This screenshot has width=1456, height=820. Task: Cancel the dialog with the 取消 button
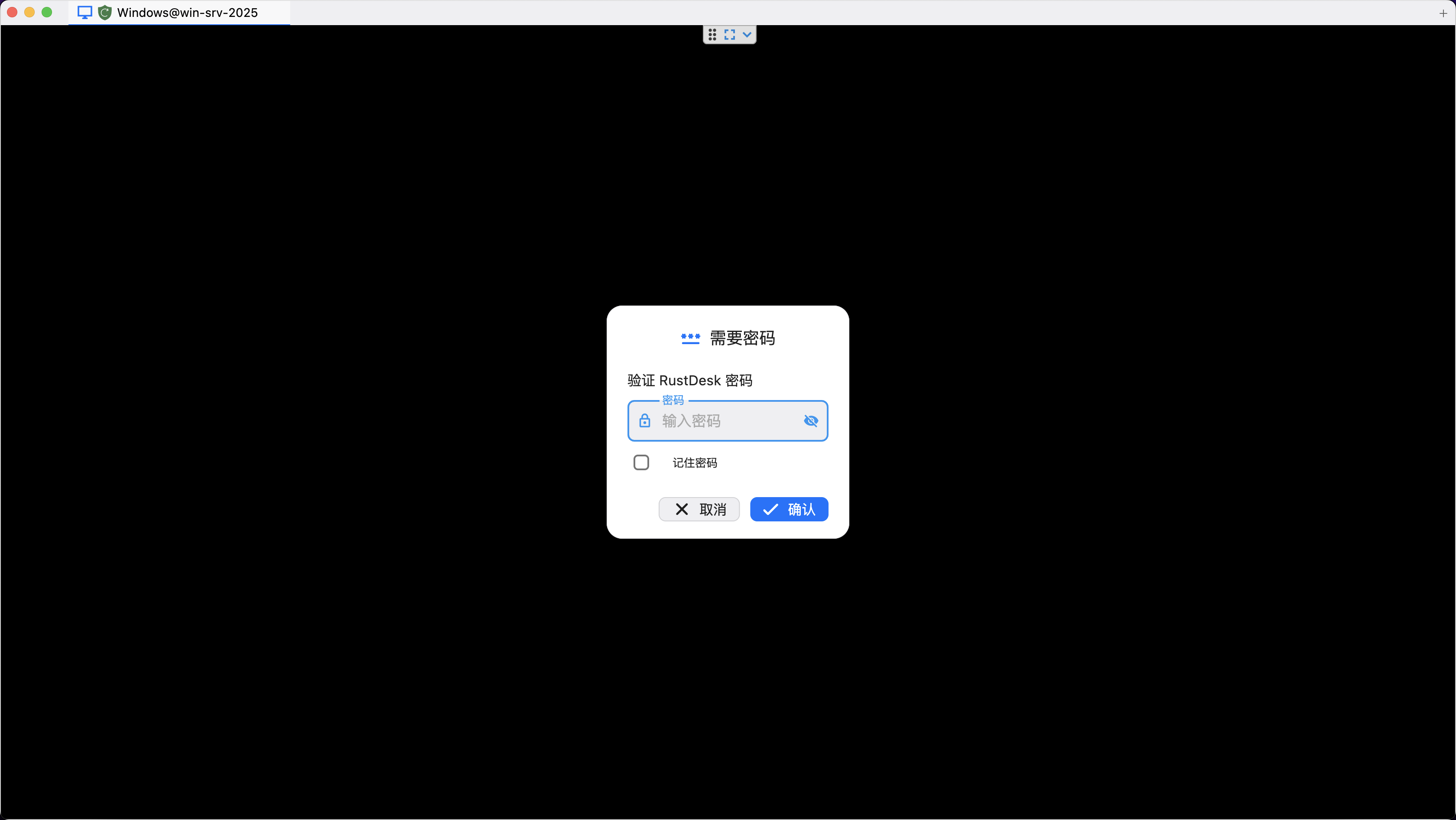point(699,509)
